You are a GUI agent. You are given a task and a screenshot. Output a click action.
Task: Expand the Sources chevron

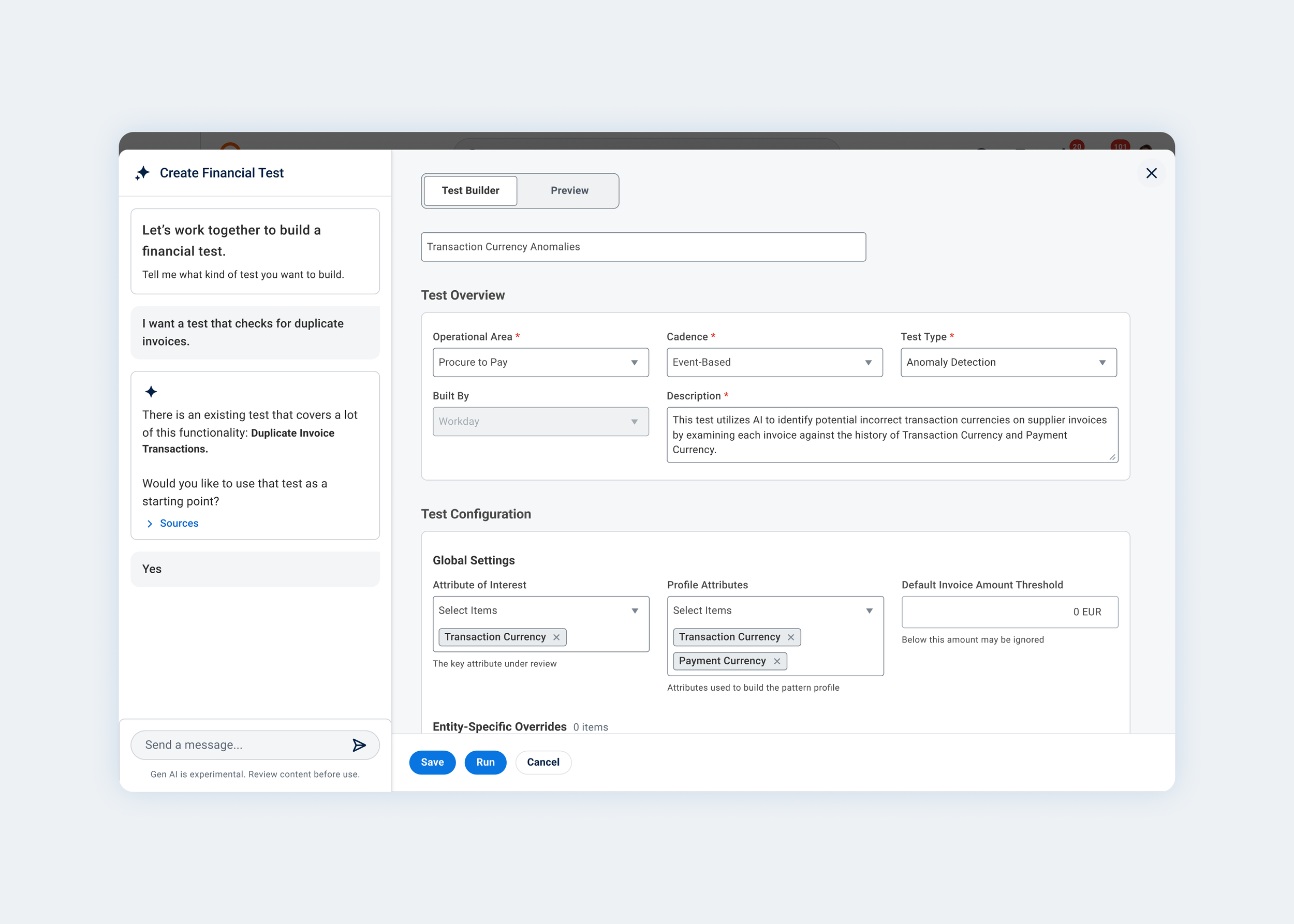[150, 524]
